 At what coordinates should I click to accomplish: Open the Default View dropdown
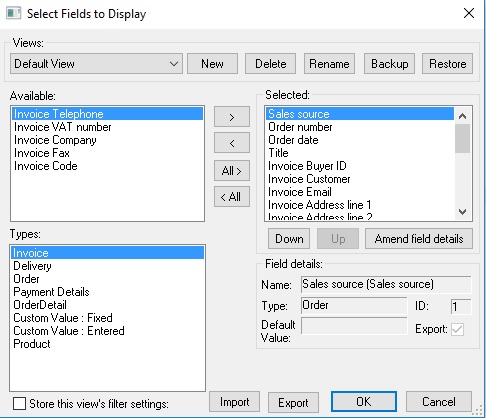(x=96, y=64)
